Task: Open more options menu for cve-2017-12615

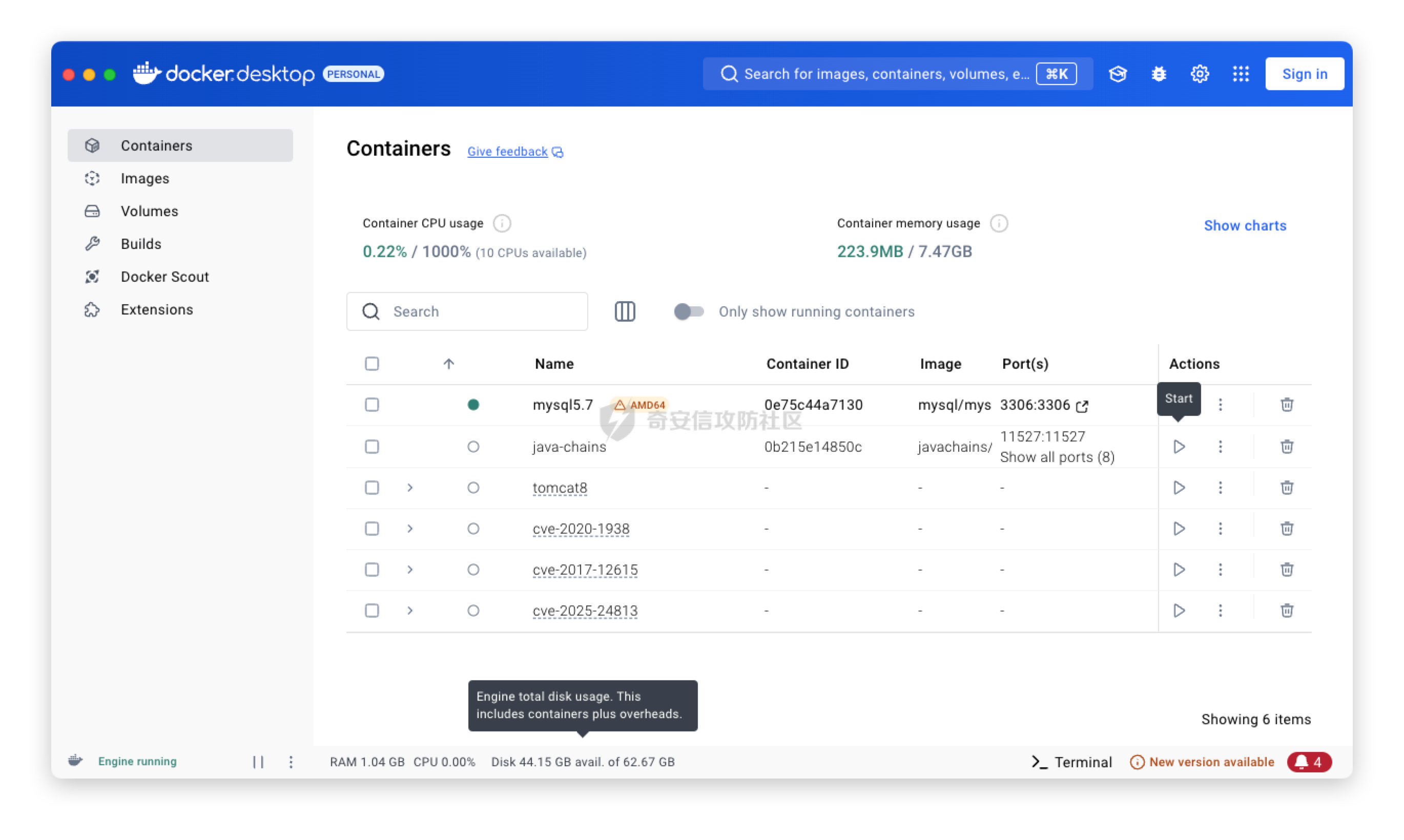Action: point(1220,570)
